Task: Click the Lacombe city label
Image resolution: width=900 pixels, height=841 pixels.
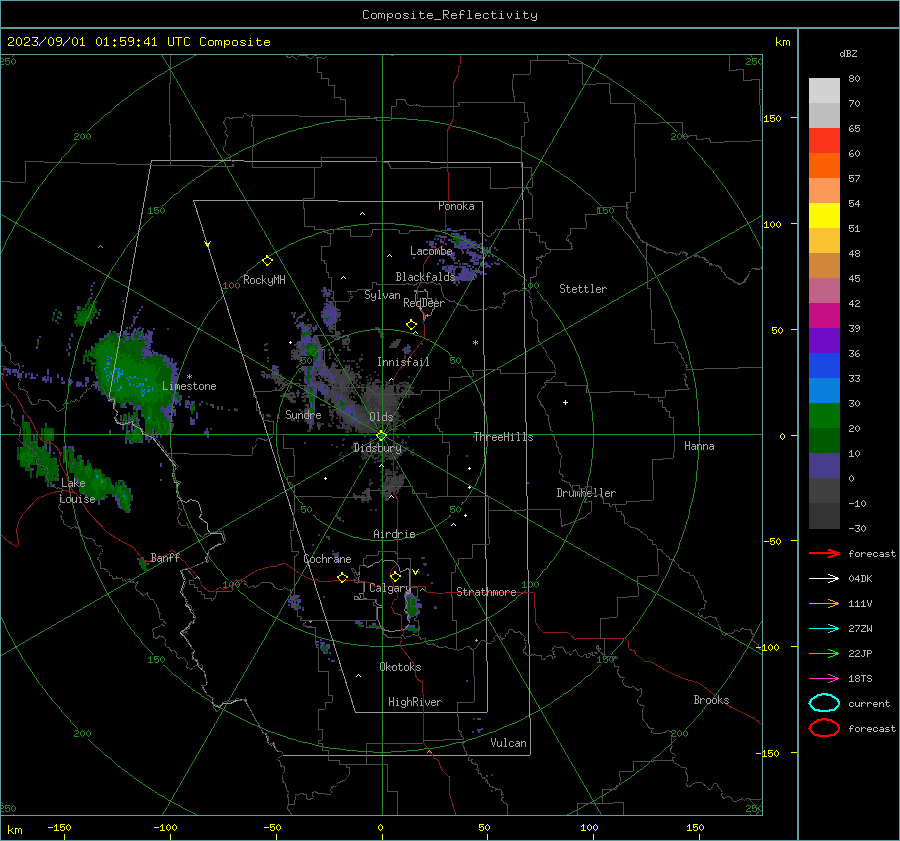Action: point(431,251)
